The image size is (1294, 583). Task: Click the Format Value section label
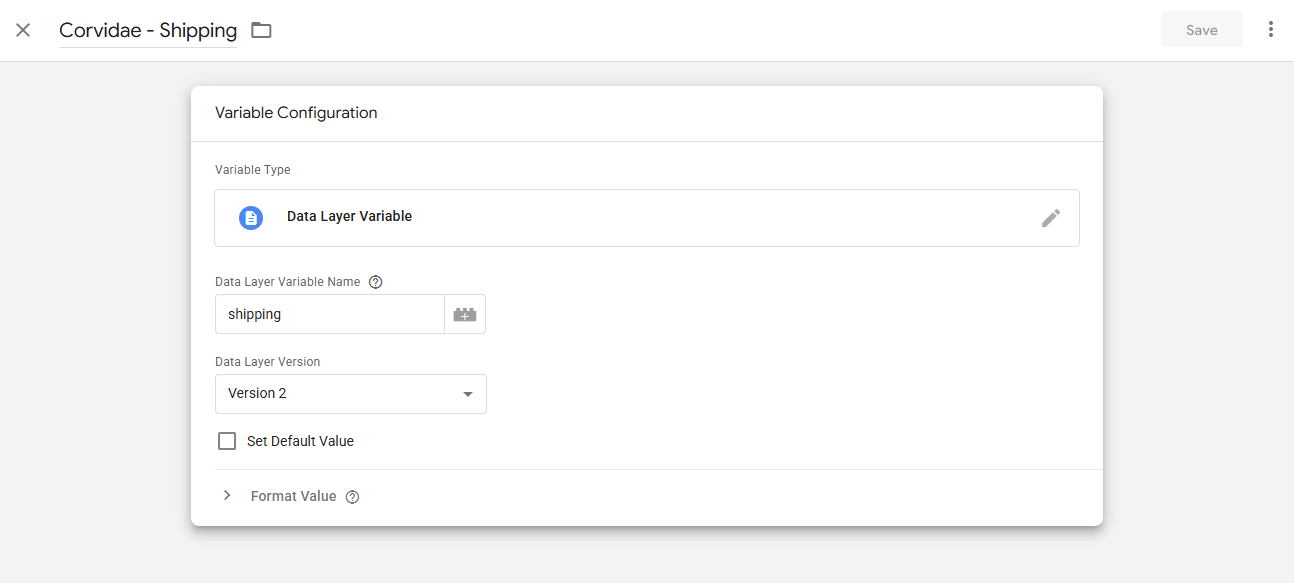(x=293, y=496)
